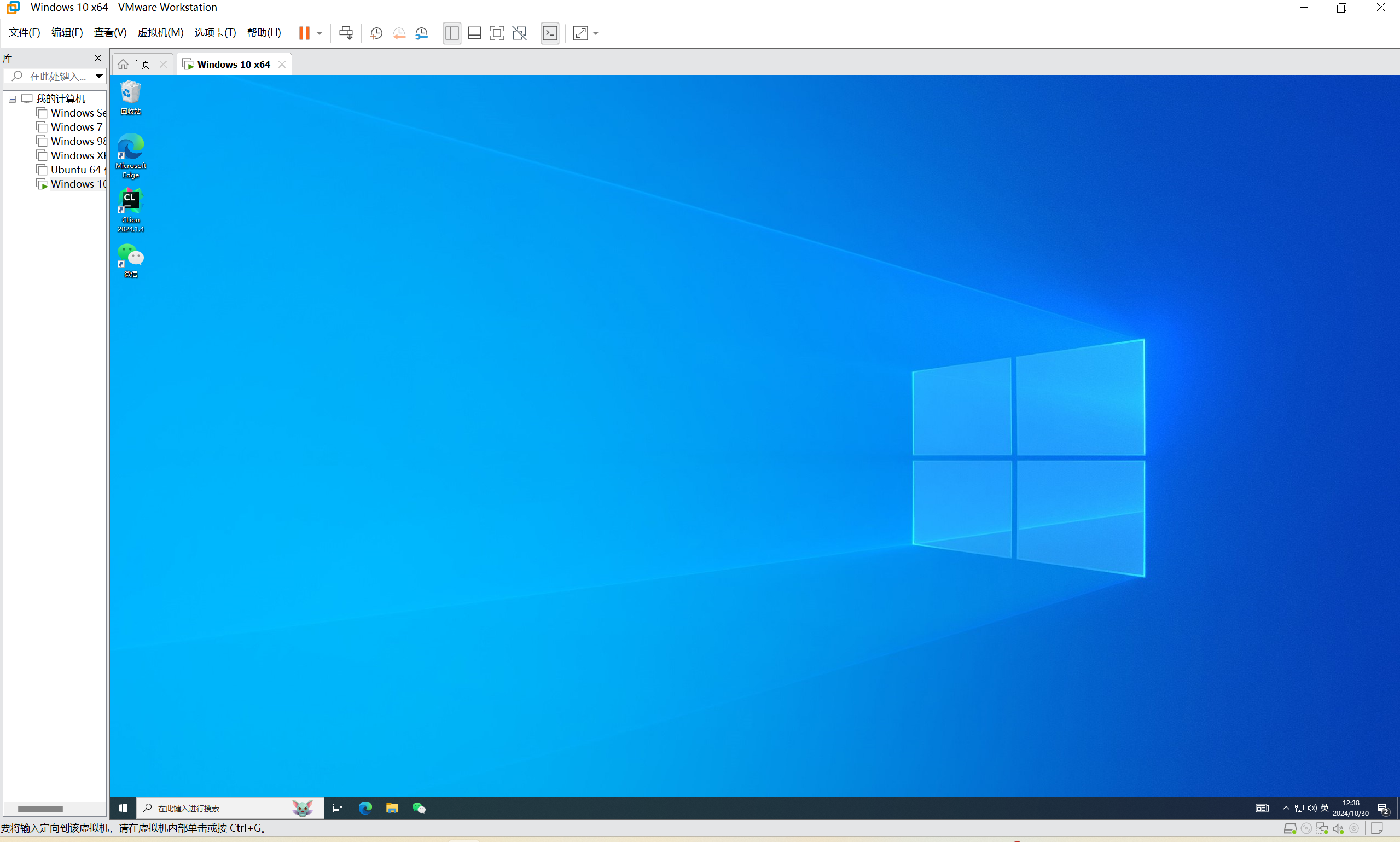Collapse the 我的计算机 tree node
Viewport: 1400px width, 842px height.
pyautogui.click(x=12, y=98)
